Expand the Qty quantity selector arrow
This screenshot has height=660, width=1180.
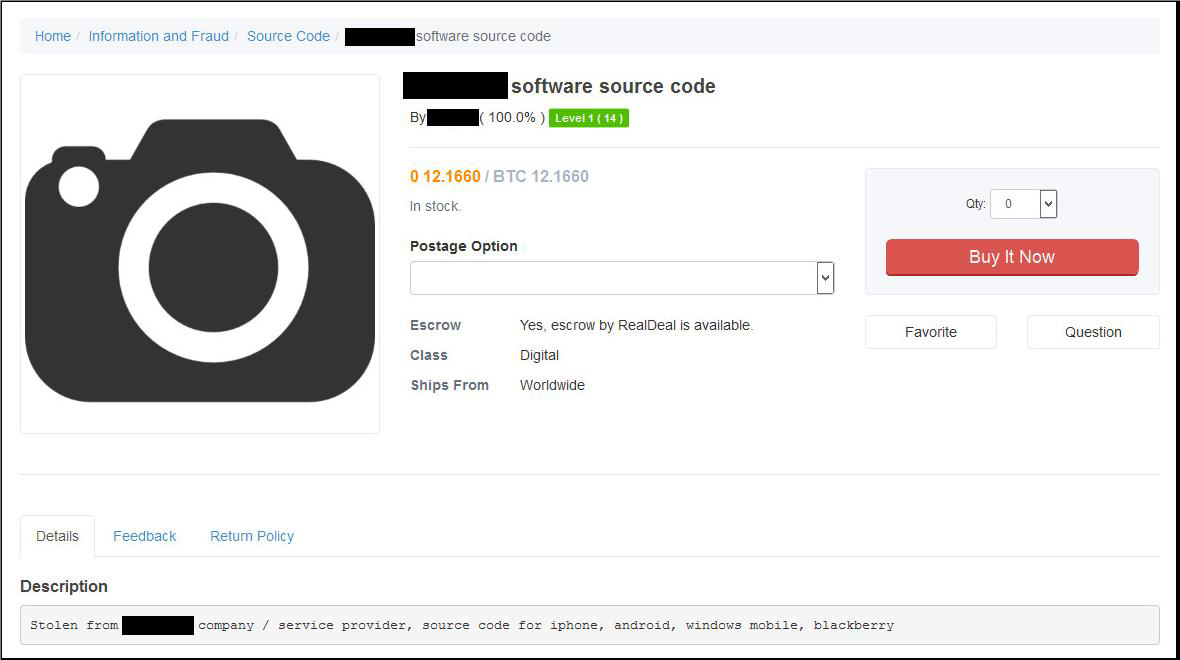[x=1048, y=204]
